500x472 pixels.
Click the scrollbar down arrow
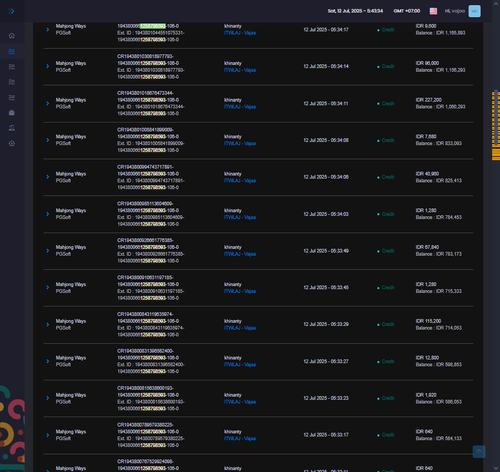pyautogui.click(x=496, y=468)
